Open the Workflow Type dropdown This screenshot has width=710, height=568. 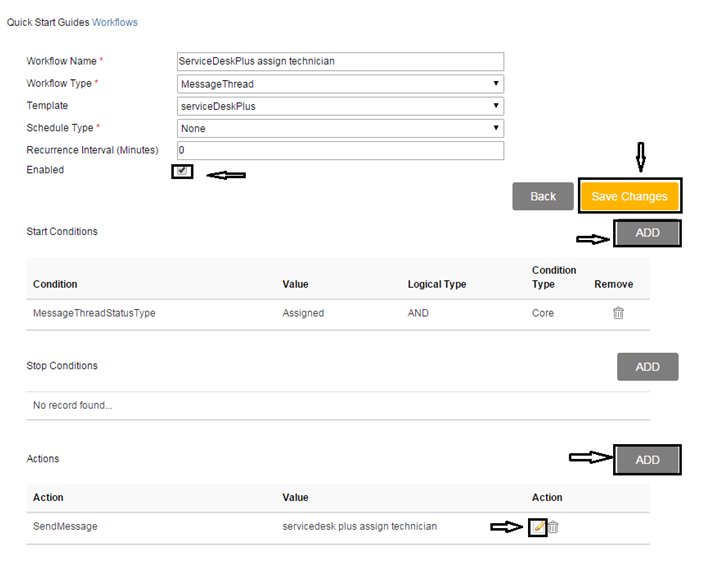tap(340, 84)
